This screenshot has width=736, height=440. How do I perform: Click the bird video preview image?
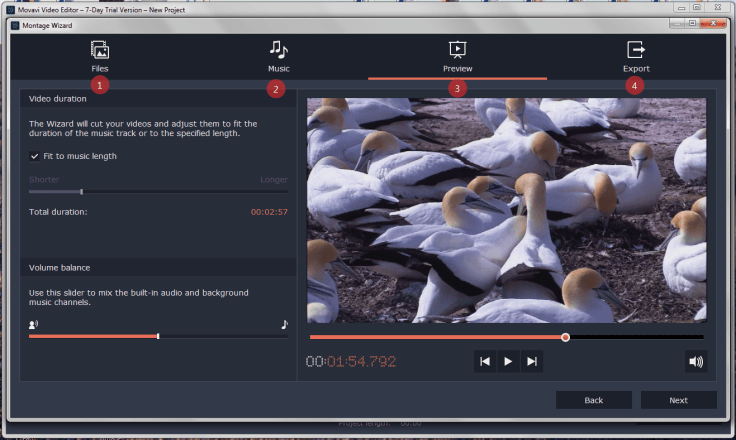pyautogui.click(x=506, y=210)
